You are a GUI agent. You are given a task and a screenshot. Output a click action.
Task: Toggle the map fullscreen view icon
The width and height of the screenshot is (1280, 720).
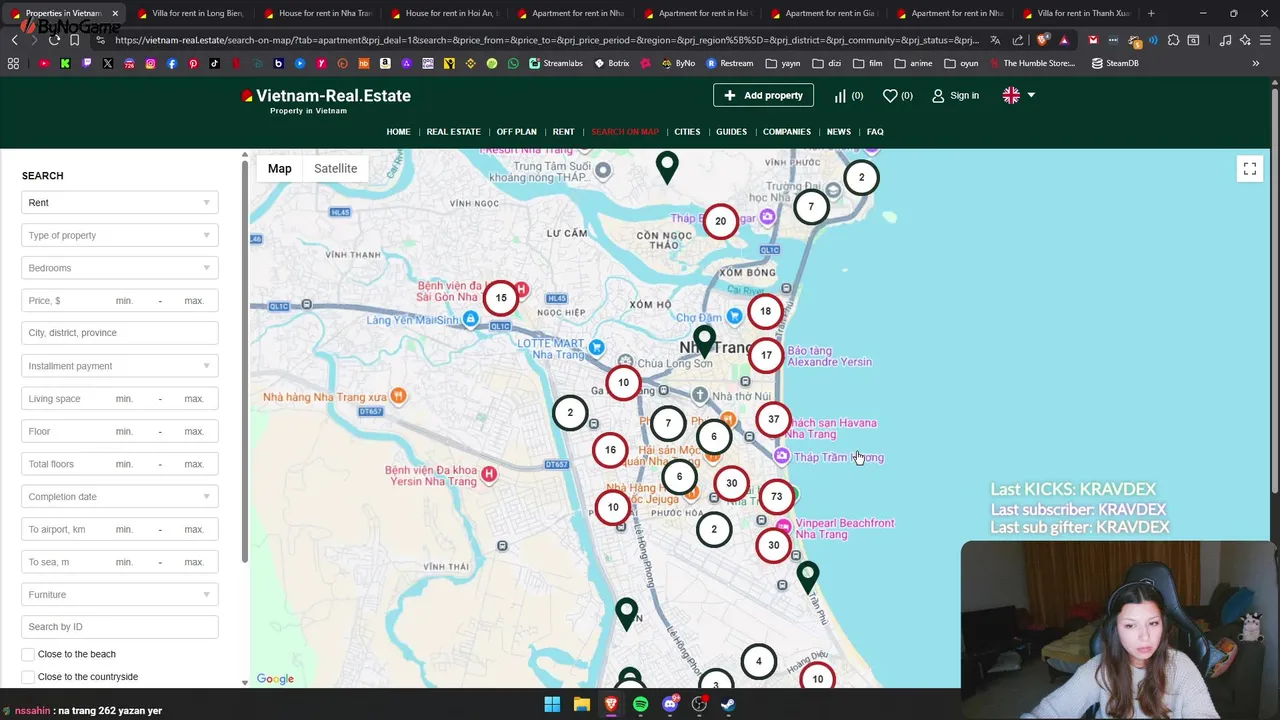click(x=1250, y=169)
